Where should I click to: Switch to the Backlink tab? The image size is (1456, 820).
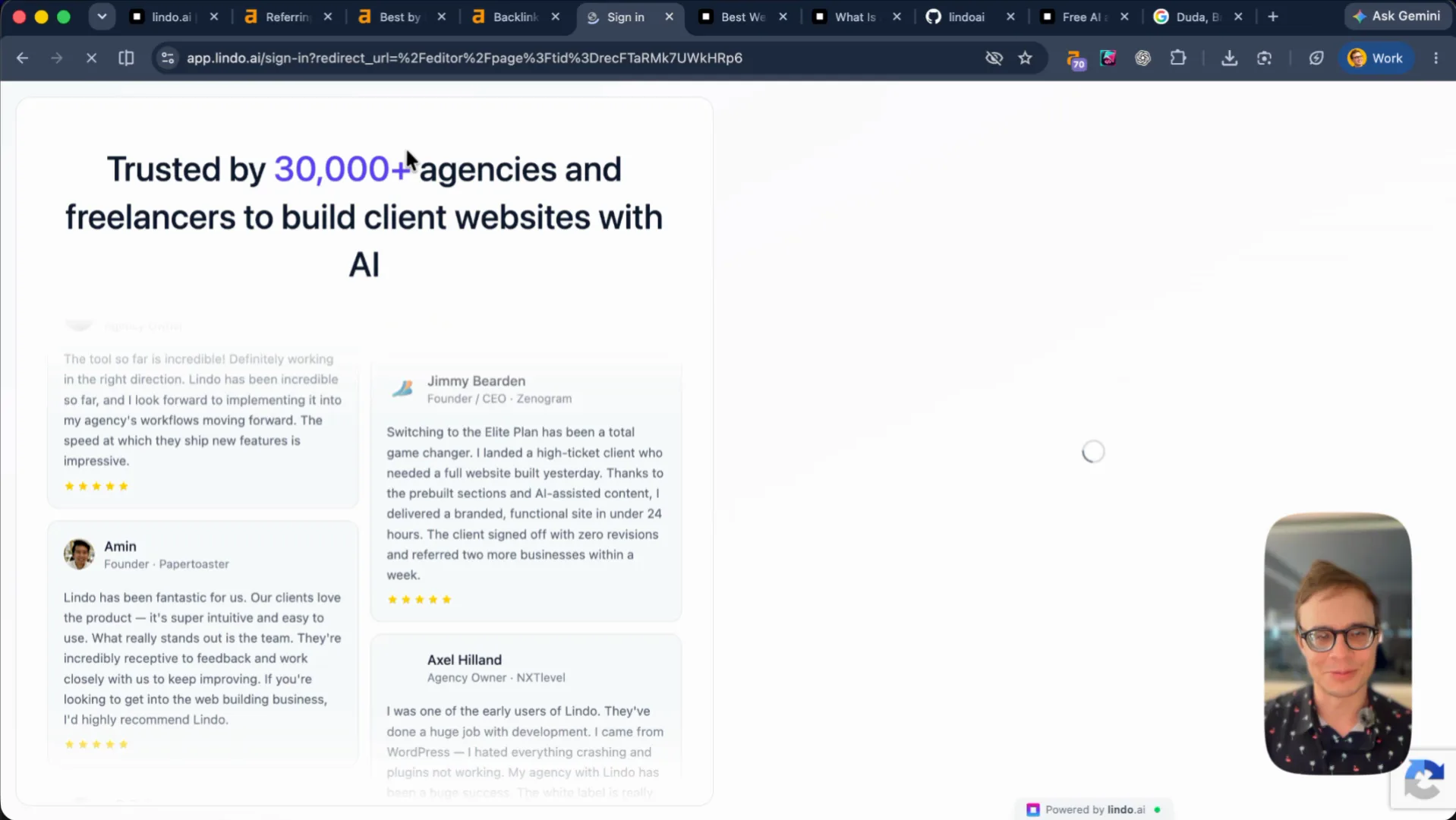(x=515, y=17)
